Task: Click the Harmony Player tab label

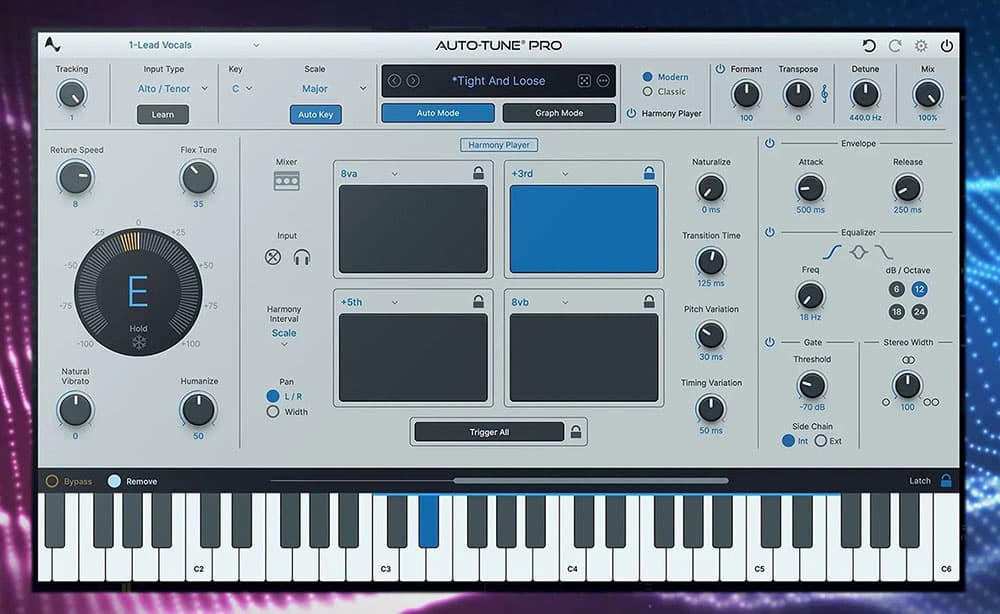Action: pos(499,145)
